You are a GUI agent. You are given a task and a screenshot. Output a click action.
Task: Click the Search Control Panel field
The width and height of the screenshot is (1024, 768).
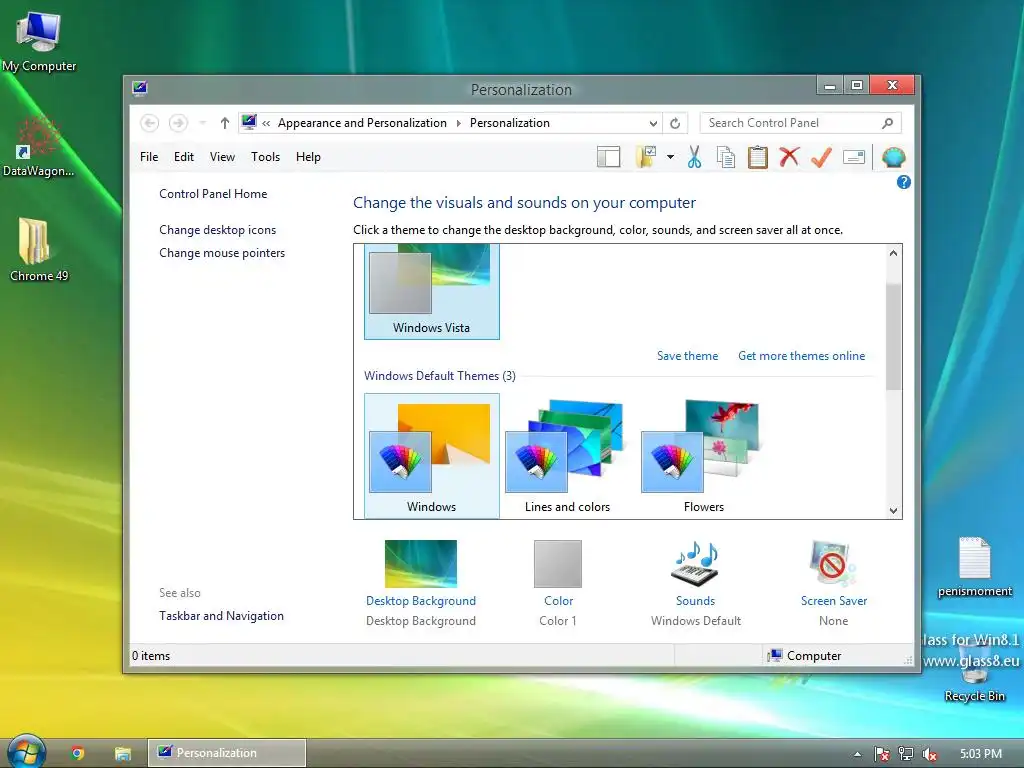point(800,123)
